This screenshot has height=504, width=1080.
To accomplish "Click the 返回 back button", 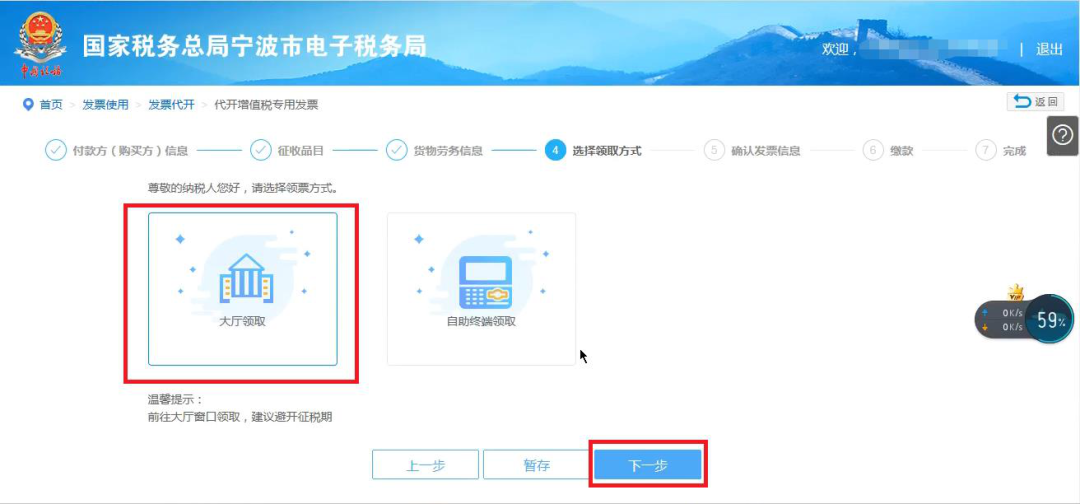I will pos(1035,102).
